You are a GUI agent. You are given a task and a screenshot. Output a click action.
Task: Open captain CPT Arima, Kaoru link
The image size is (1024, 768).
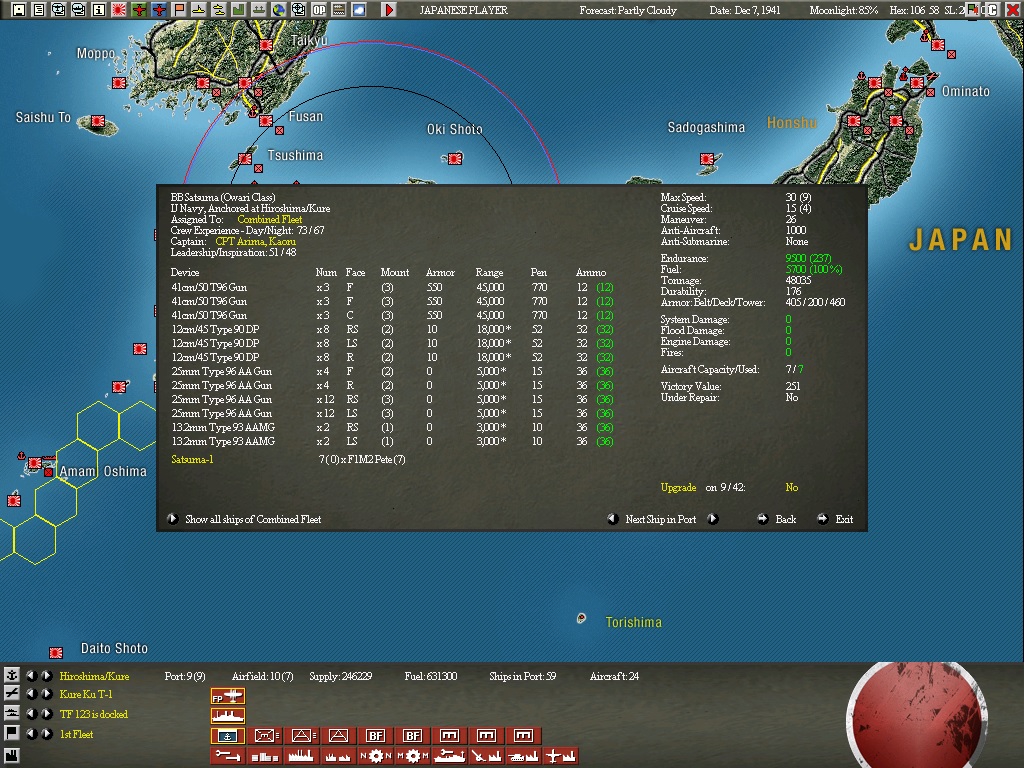coord(255,241)
